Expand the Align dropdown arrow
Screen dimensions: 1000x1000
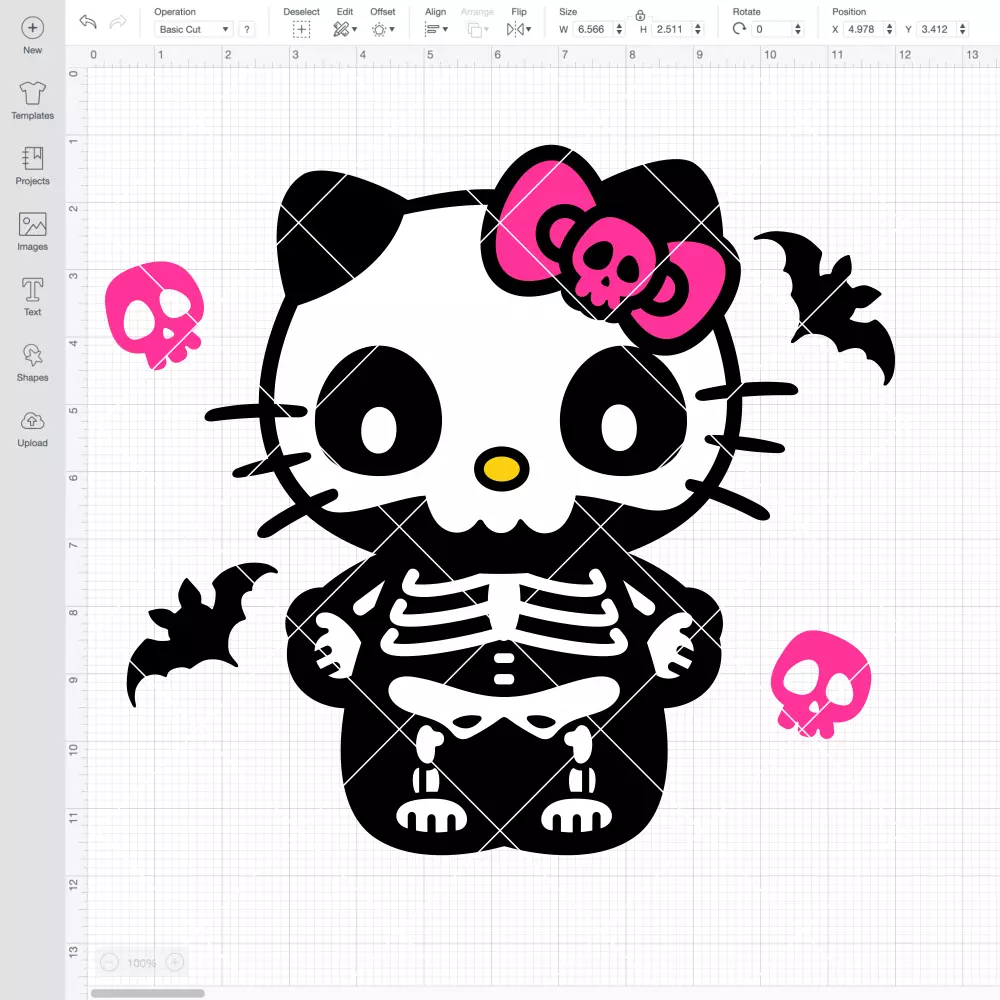445,29
